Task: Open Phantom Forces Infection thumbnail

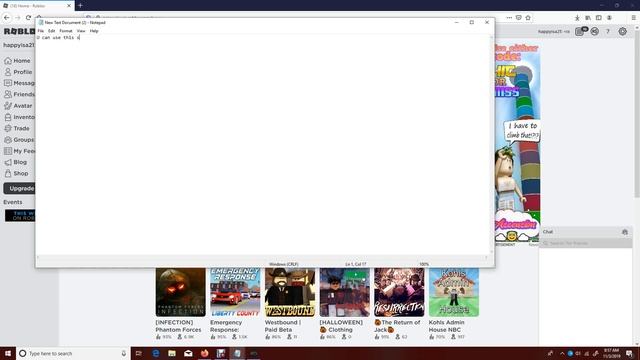Action: pyautogui.click(x=180, y=292)
